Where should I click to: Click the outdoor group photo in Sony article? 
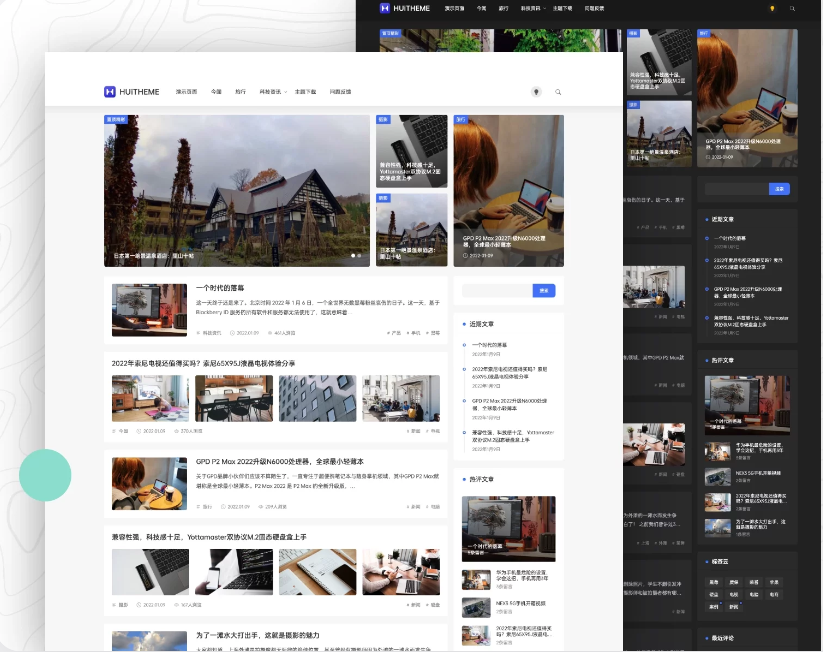[x=401, y=398]
